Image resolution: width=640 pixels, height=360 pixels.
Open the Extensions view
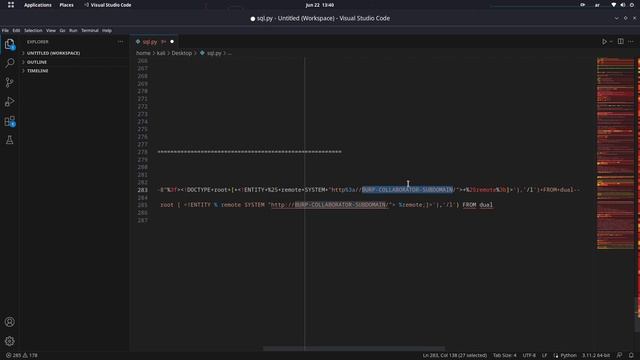pos(9,121)
